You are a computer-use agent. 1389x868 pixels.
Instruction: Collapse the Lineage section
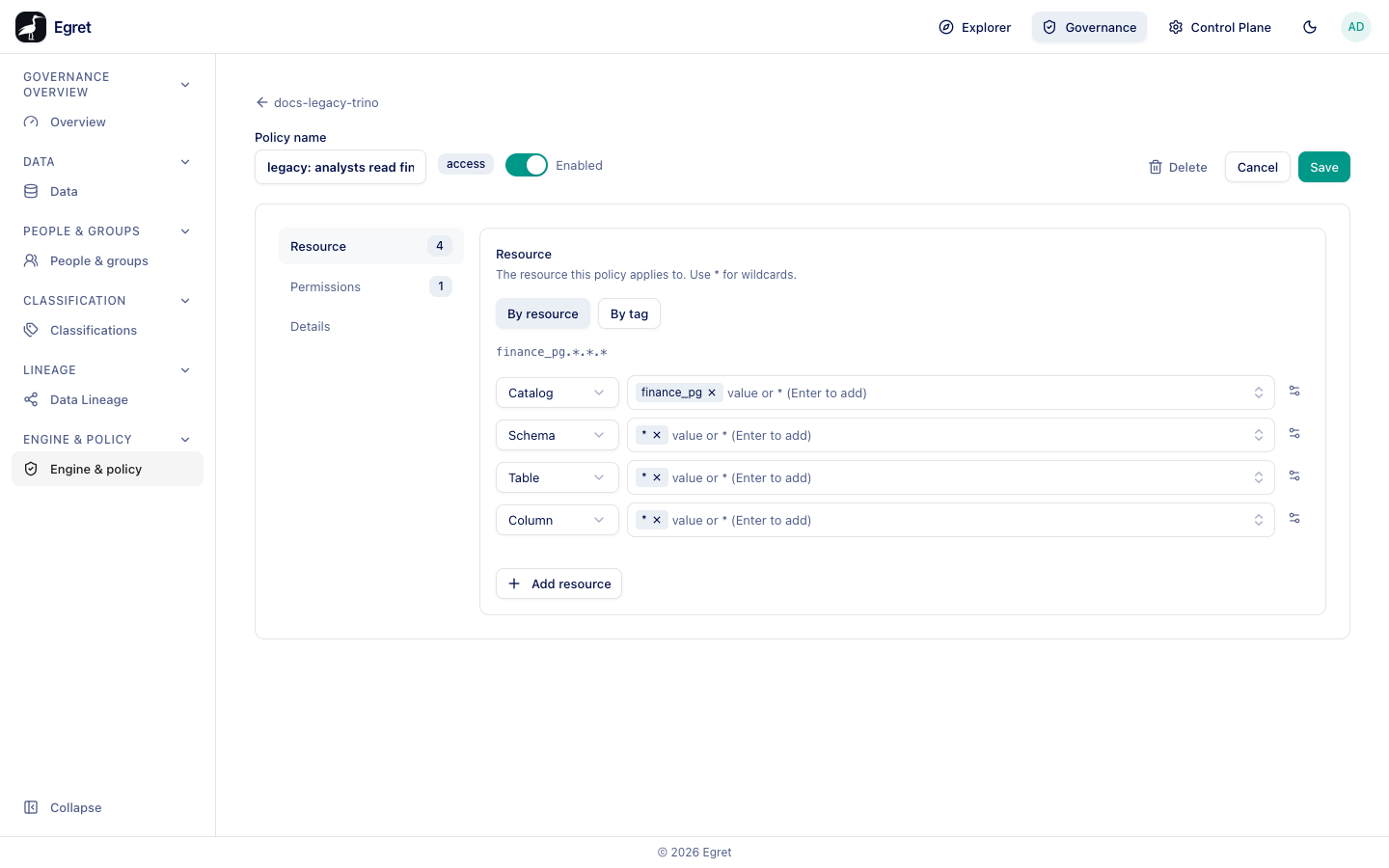click(185, 370)
